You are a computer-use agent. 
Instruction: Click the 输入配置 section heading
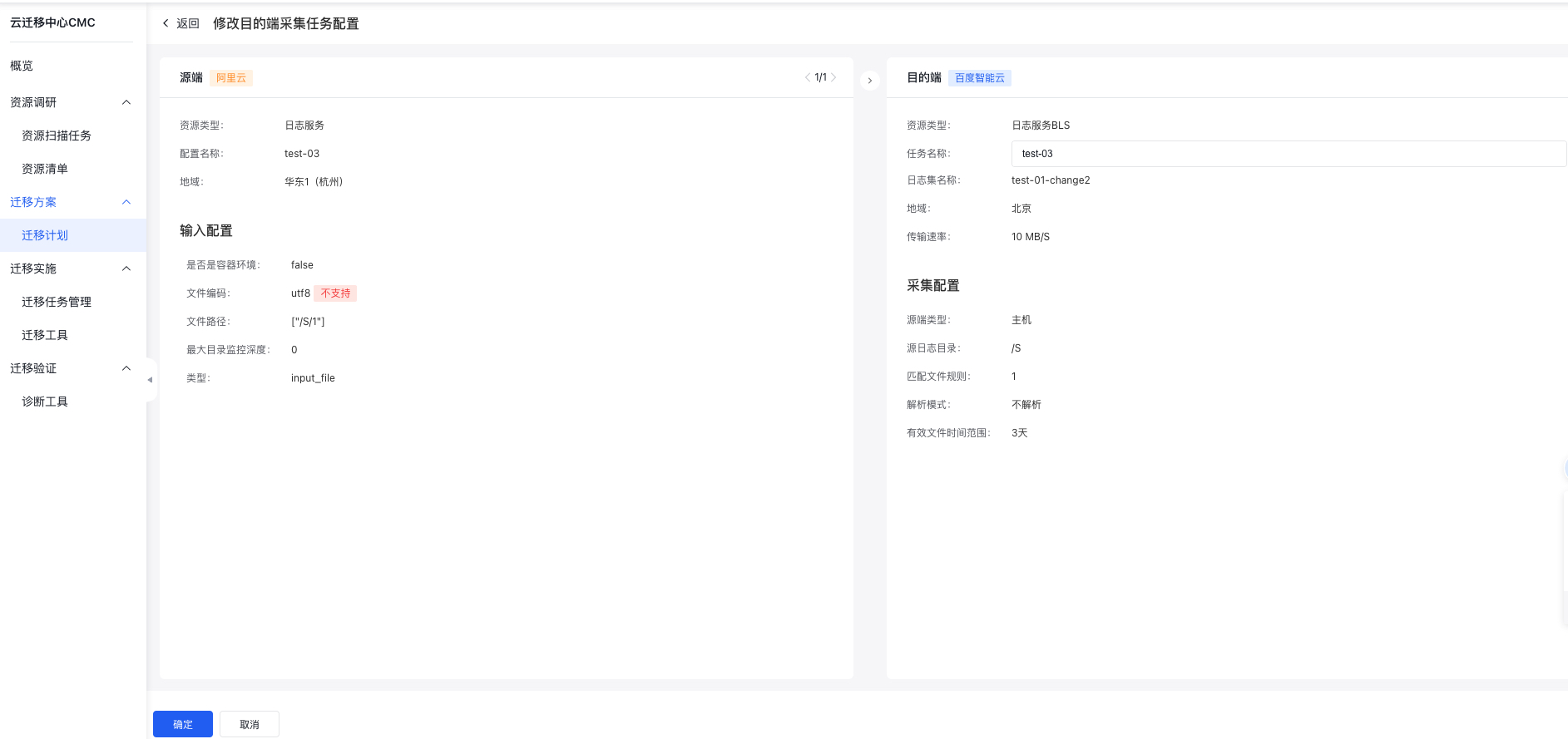pyautogui.click(x=206, y=231)
